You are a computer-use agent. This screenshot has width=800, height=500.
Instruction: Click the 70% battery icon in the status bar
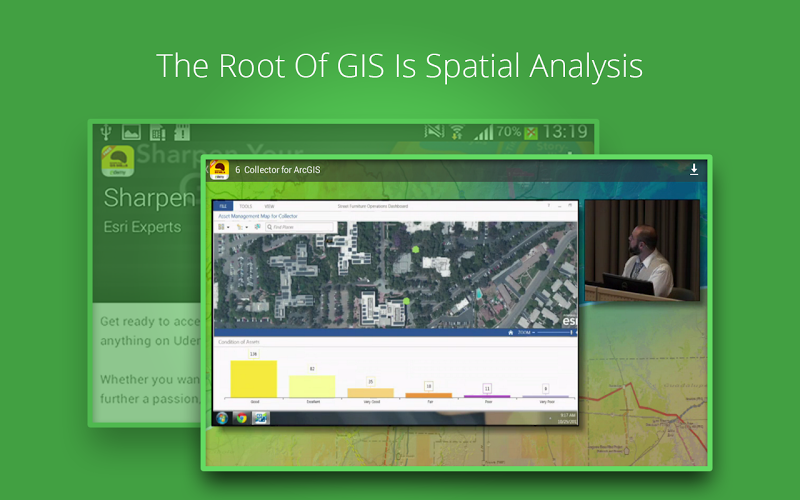pyautogui.click(x=531, y=133)
